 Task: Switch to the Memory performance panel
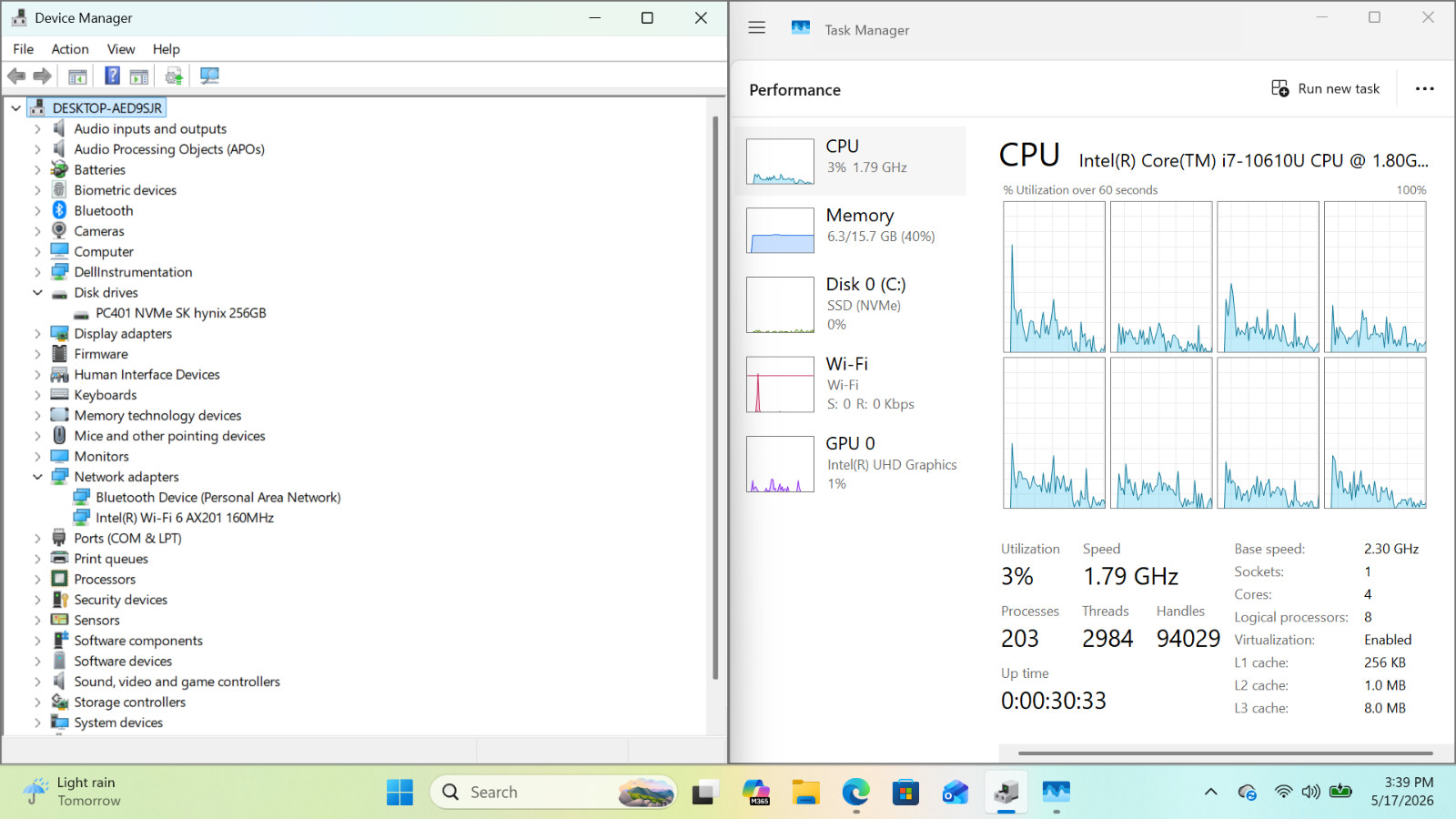(851, 230)
